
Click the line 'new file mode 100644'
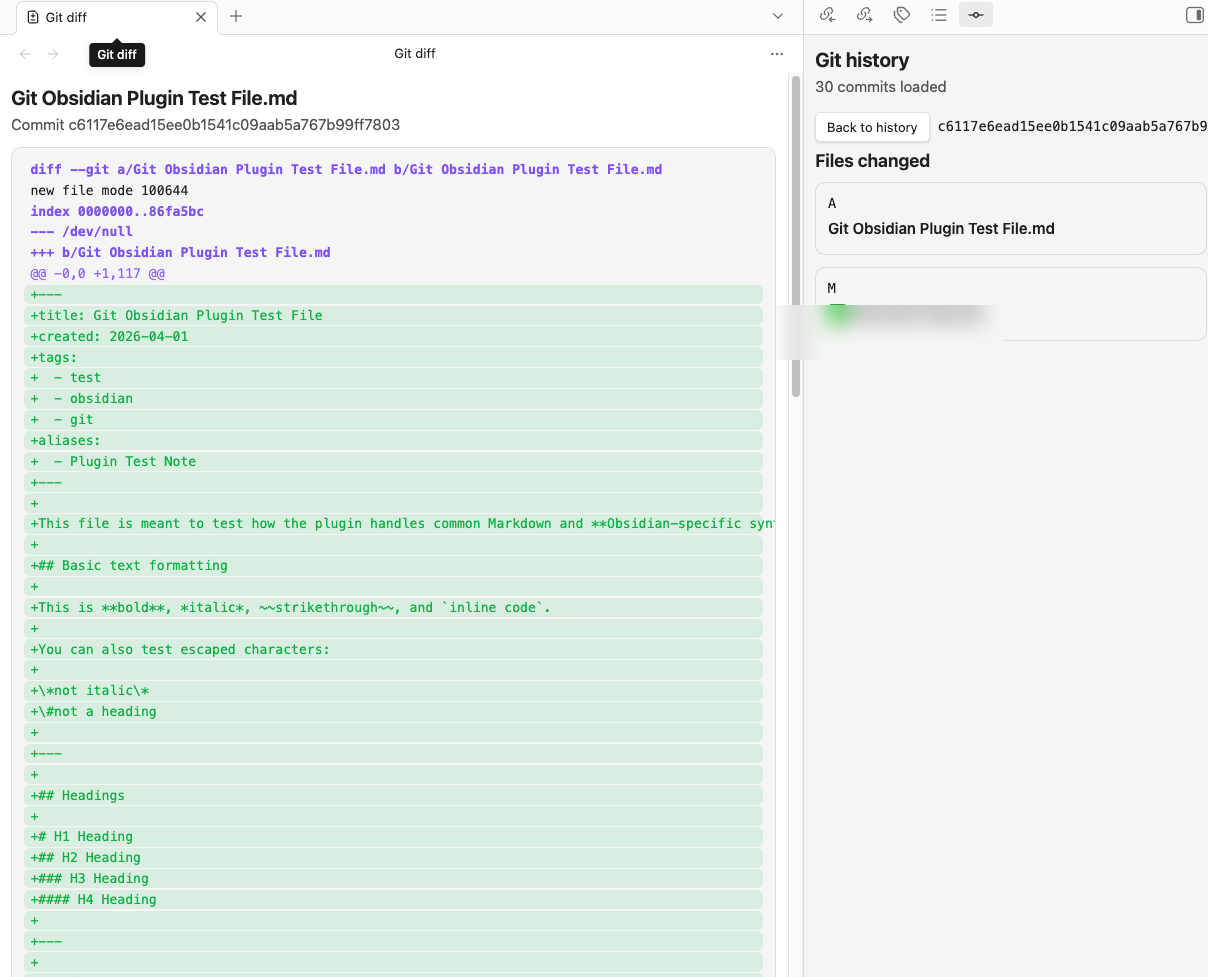point(109,191)
